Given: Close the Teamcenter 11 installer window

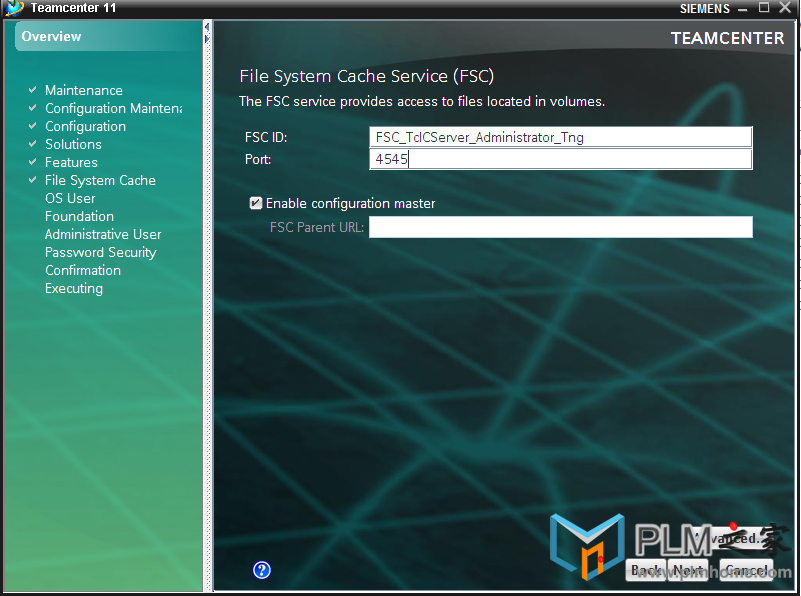Looking at the screenshot, I should [785, 7].
